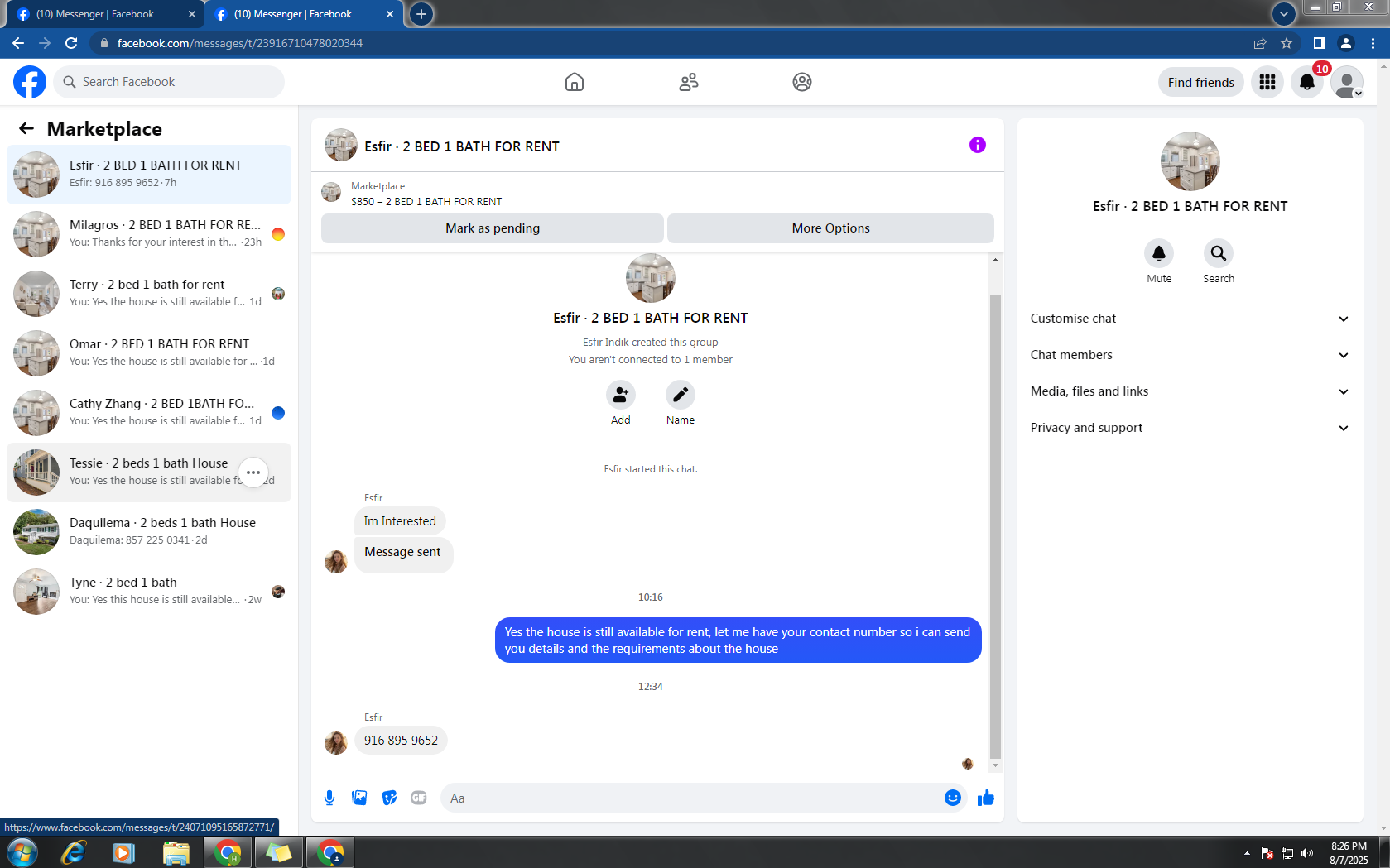
Task: Open the Facebook apps menu grid
Action: tap(1267, 82)
